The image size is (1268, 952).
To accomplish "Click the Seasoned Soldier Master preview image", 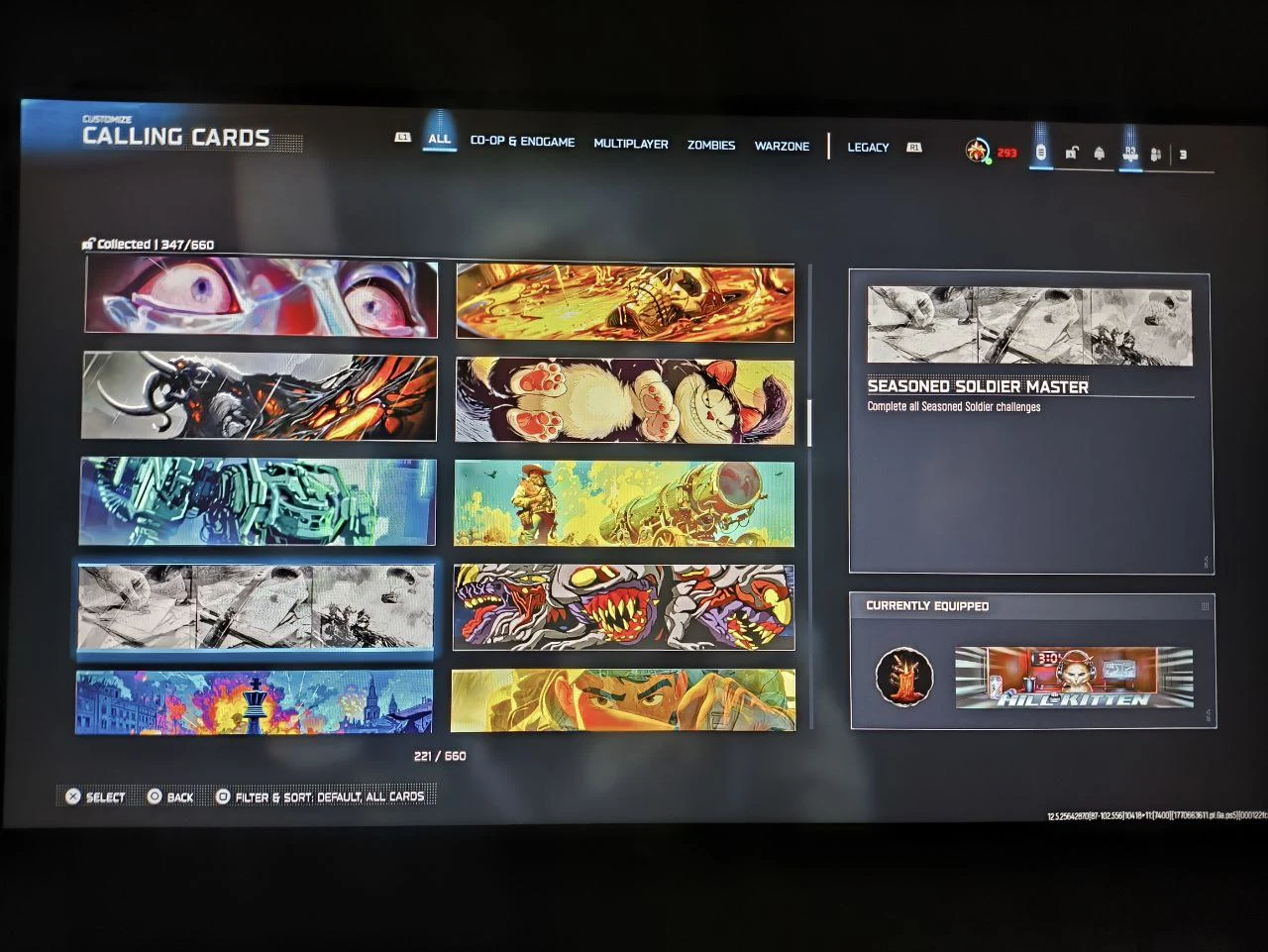I will 1030,326.
